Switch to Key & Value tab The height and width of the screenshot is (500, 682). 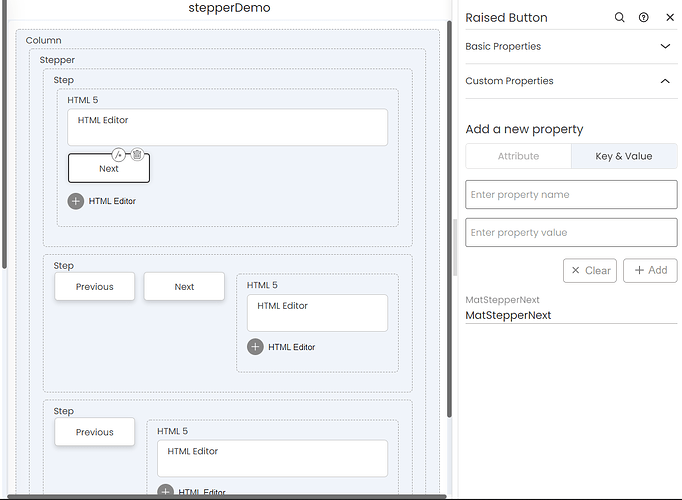pos(624,156)
